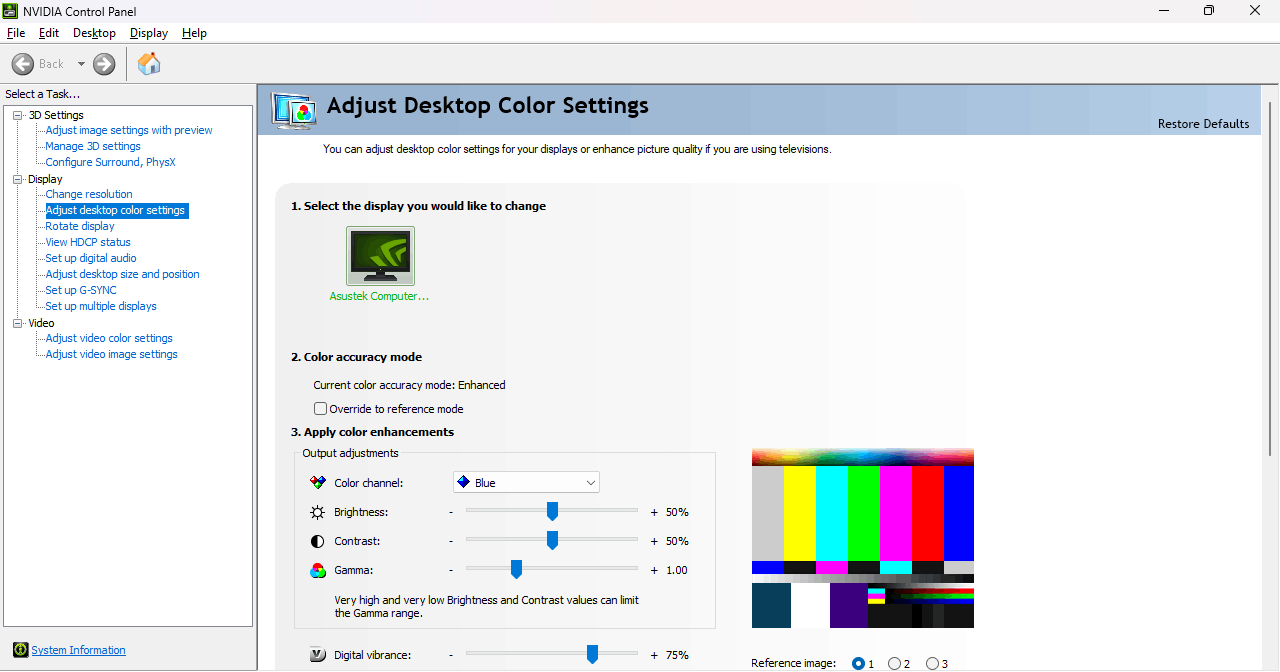Click the Back arrow icon
Viewport: 1280px width, 672px height.
pos(22,64)
